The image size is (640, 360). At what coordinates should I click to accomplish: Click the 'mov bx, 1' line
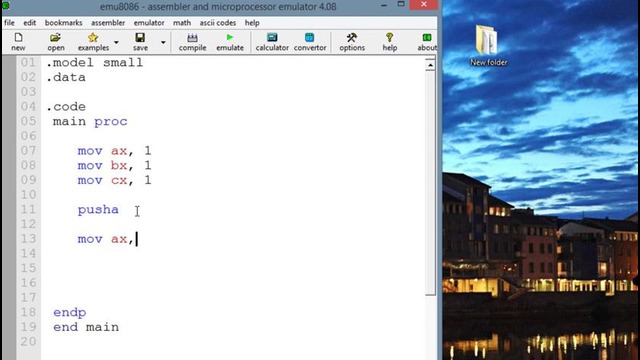tap(115, 165)
